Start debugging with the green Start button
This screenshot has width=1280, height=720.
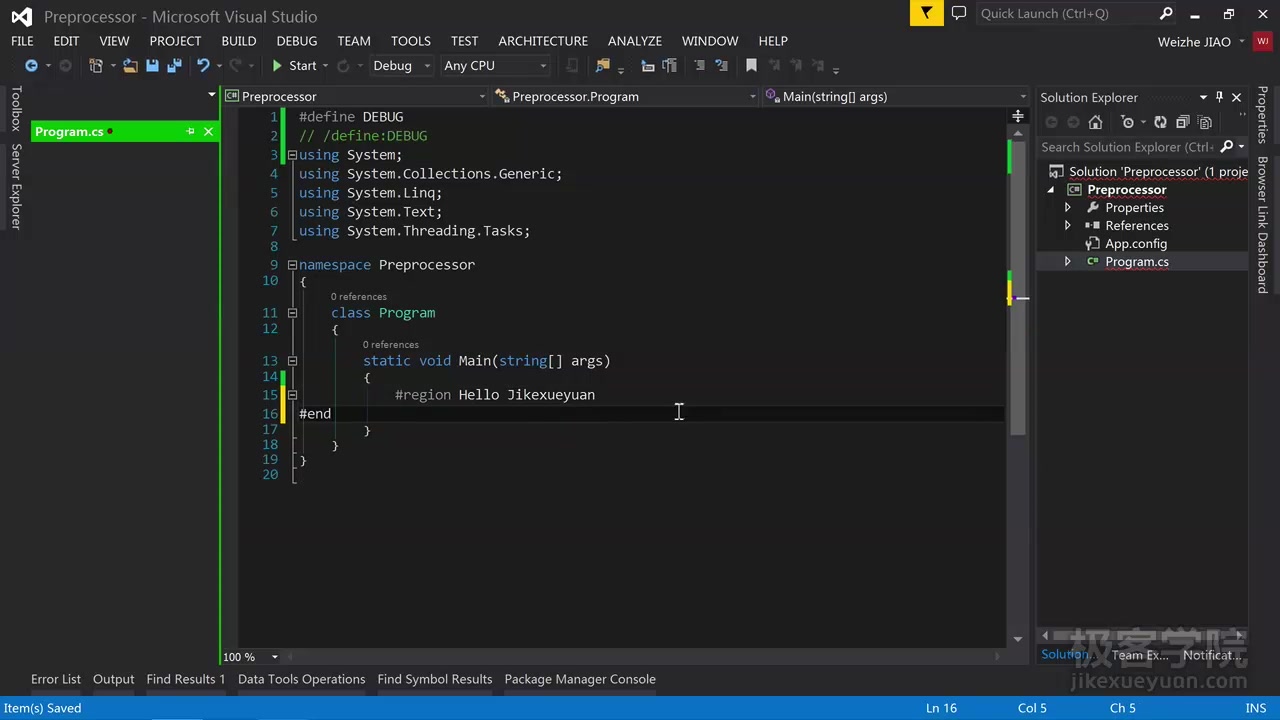[294, 66]
